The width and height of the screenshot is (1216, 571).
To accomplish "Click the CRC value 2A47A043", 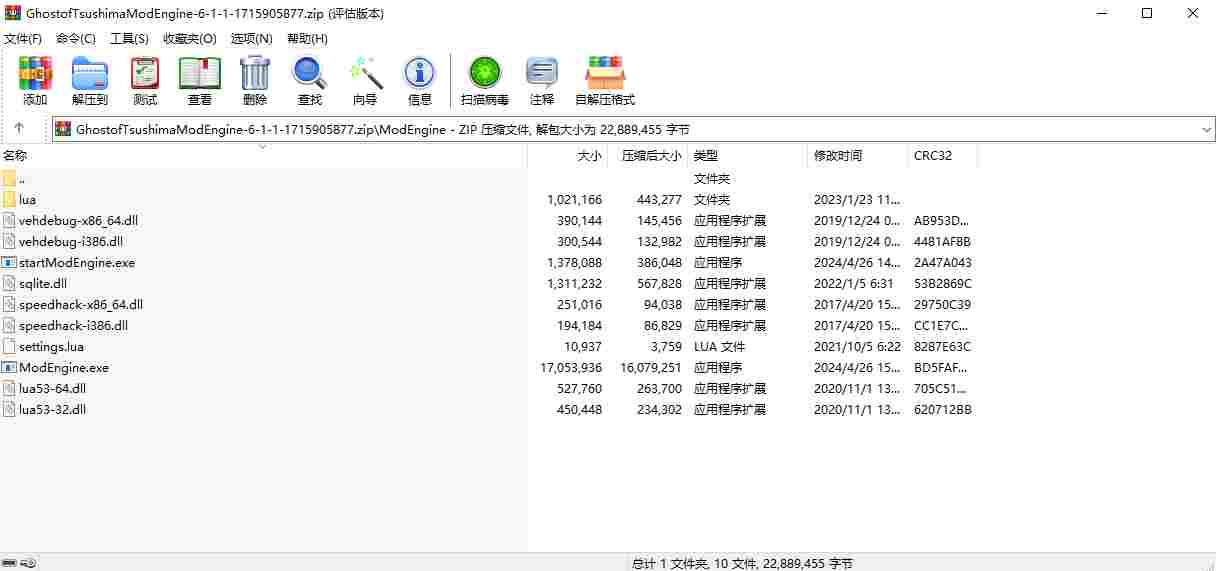I will (942, 263).
